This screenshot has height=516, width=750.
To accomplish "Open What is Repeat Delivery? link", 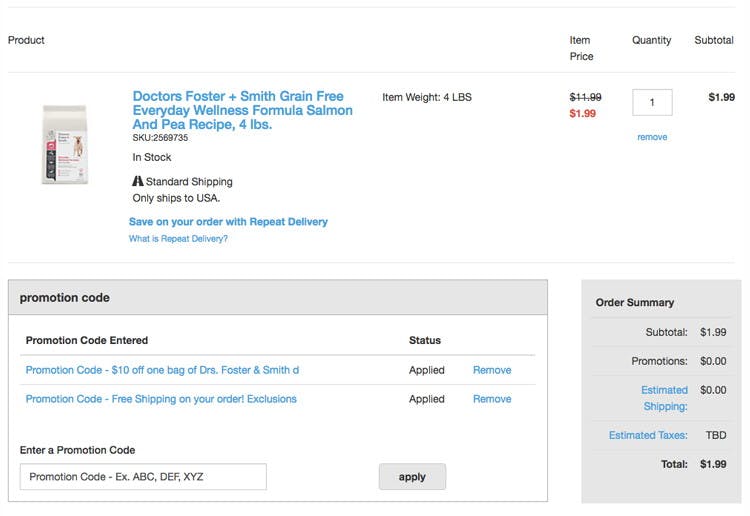I will point(178,238).
